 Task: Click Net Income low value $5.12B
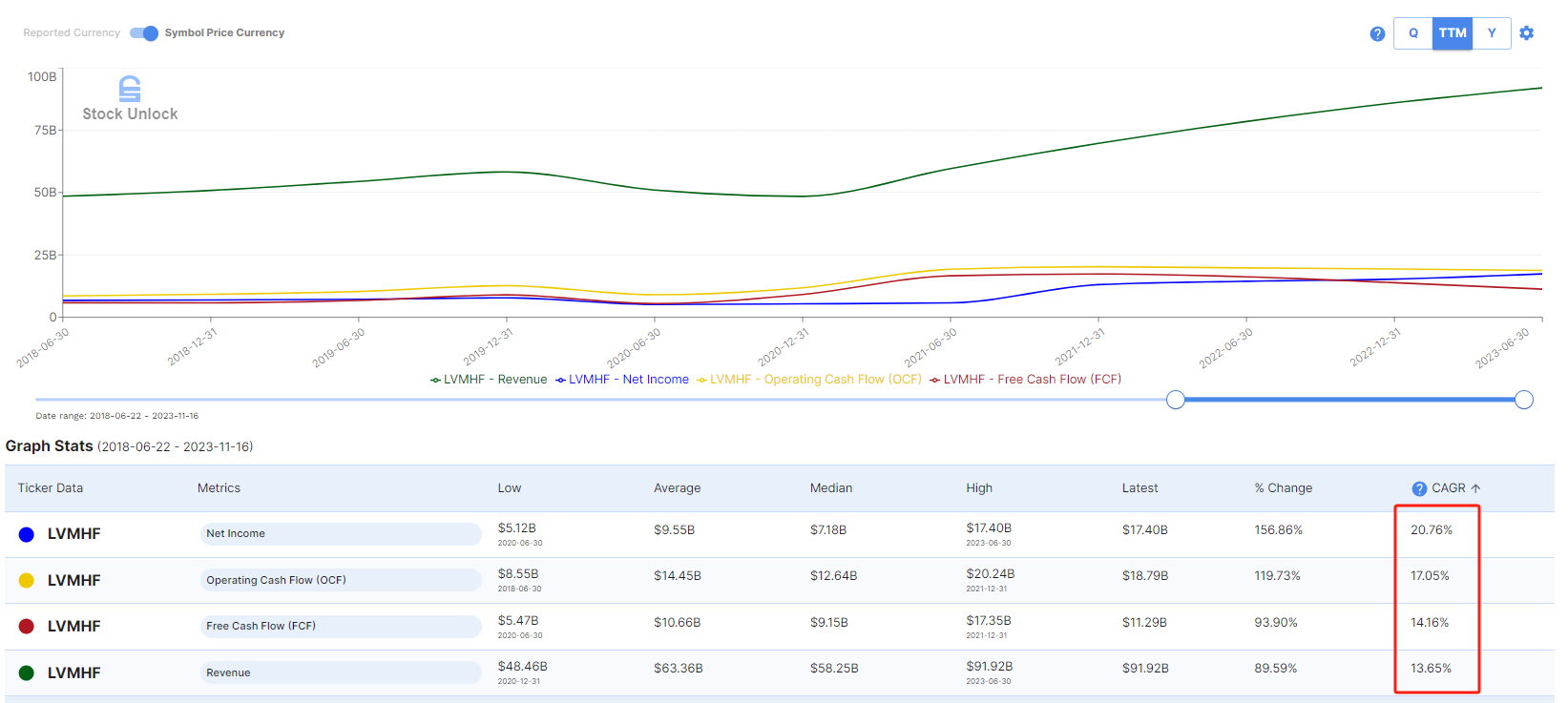[517, 528]
